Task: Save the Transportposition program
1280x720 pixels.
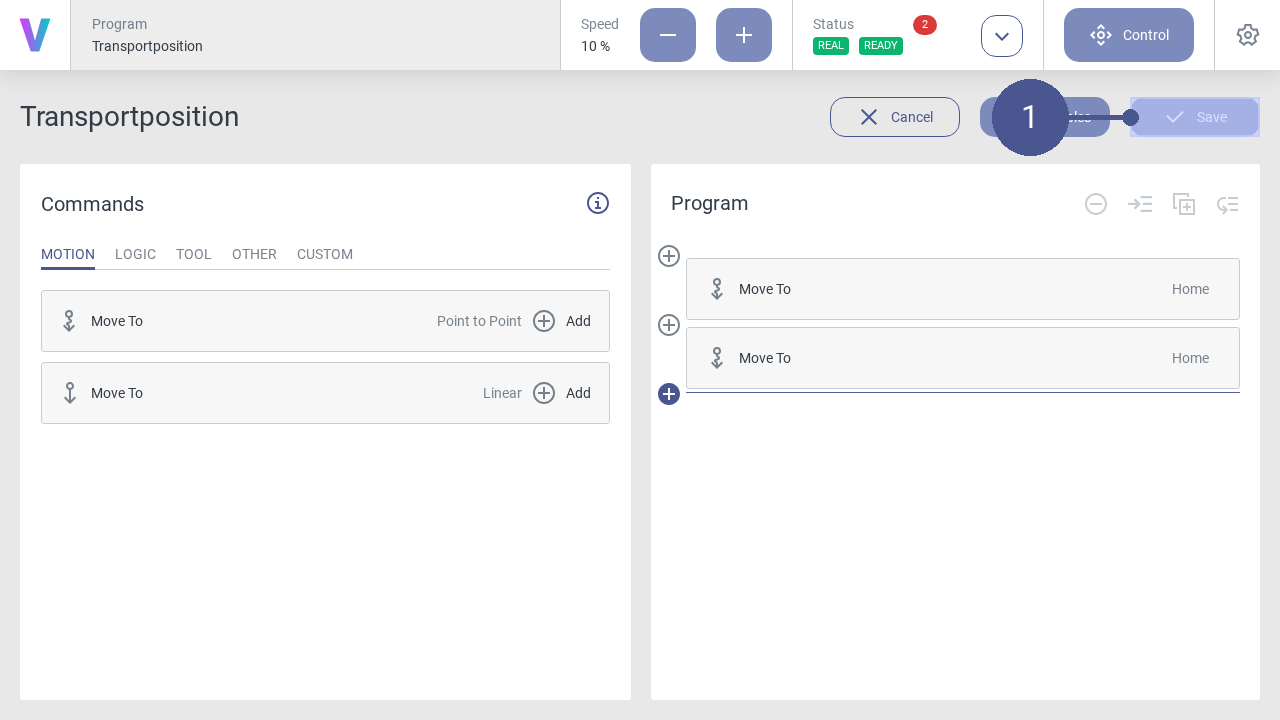Action: 1194,117
